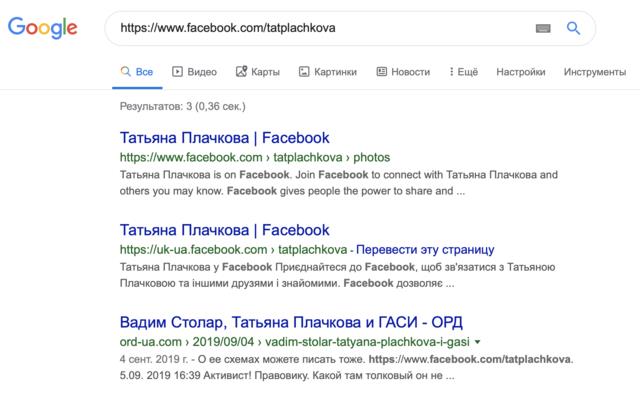Click the Новости tab newspaper icon

[x=381, y=72]
